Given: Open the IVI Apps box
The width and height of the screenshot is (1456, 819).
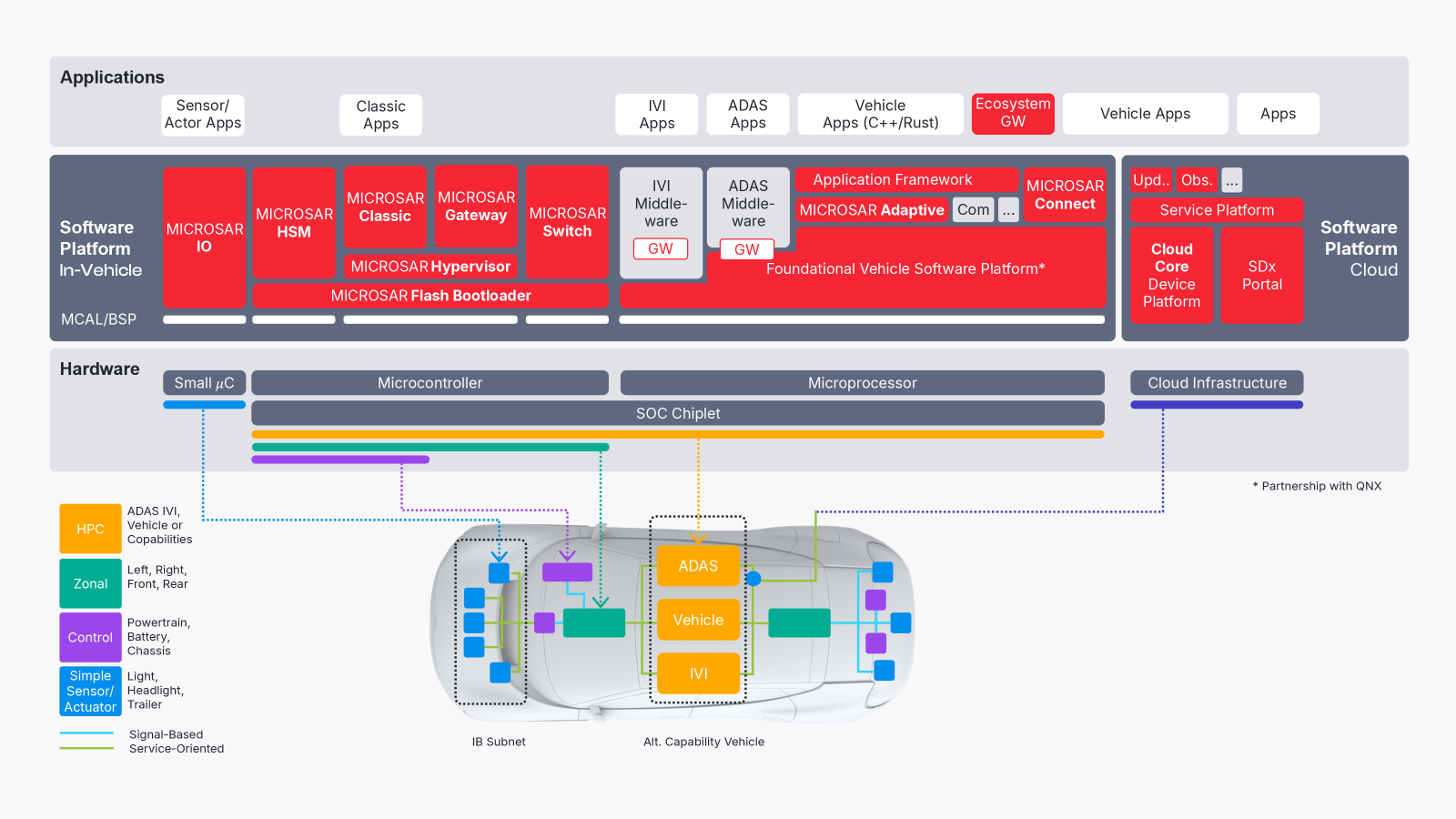Looking at the screenshot, I should (x=657, y=115).
